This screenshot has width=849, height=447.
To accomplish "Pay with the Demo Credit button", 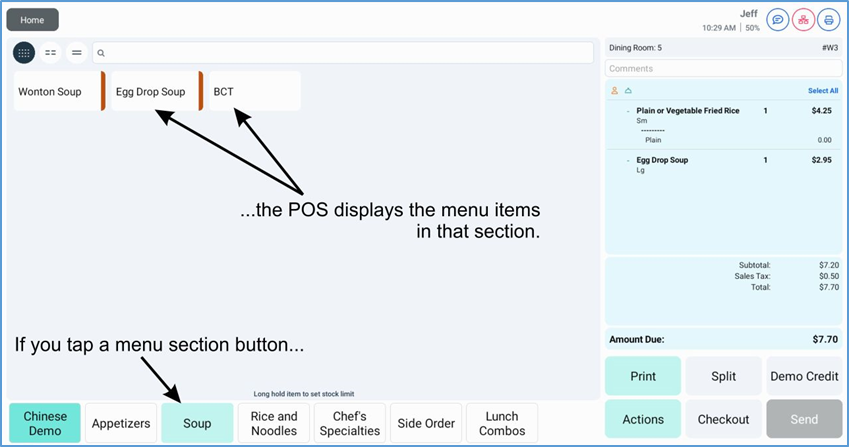I will [804, 376].
